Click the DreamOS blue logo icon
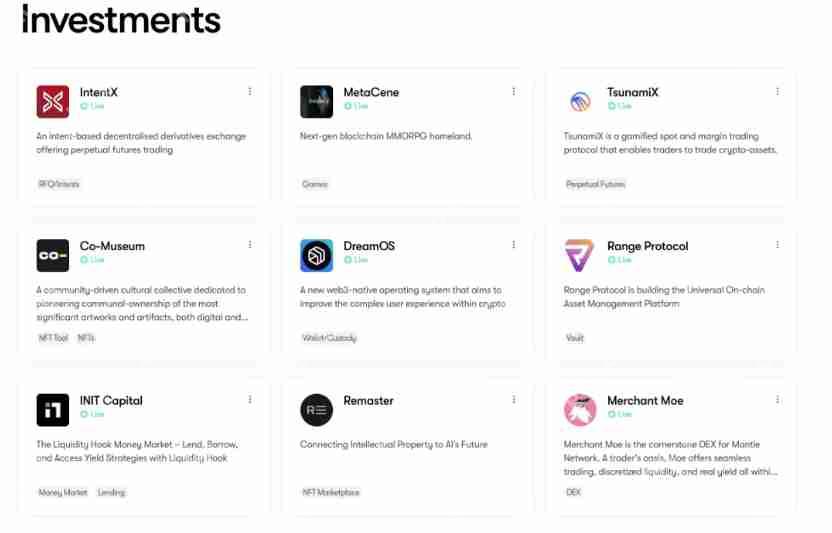Image resolution: width=832 pixels, height=533 pixels. coord(316,255)
